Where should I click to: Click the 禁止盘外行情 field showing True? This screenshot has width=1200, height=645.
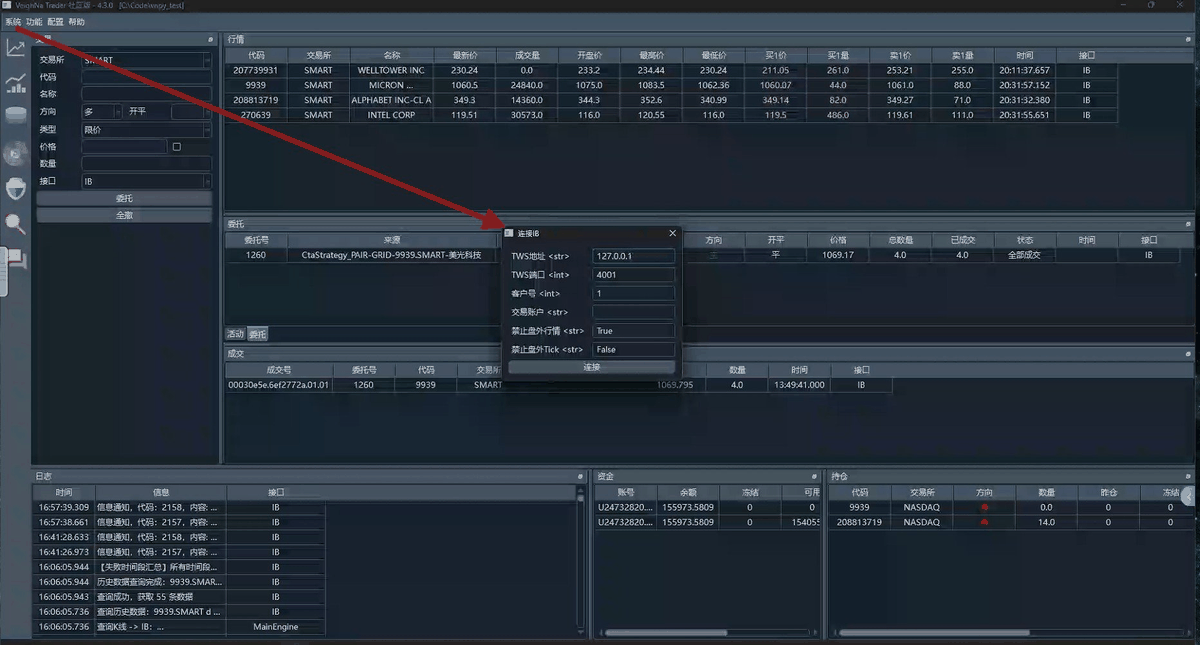click(634, 330)
